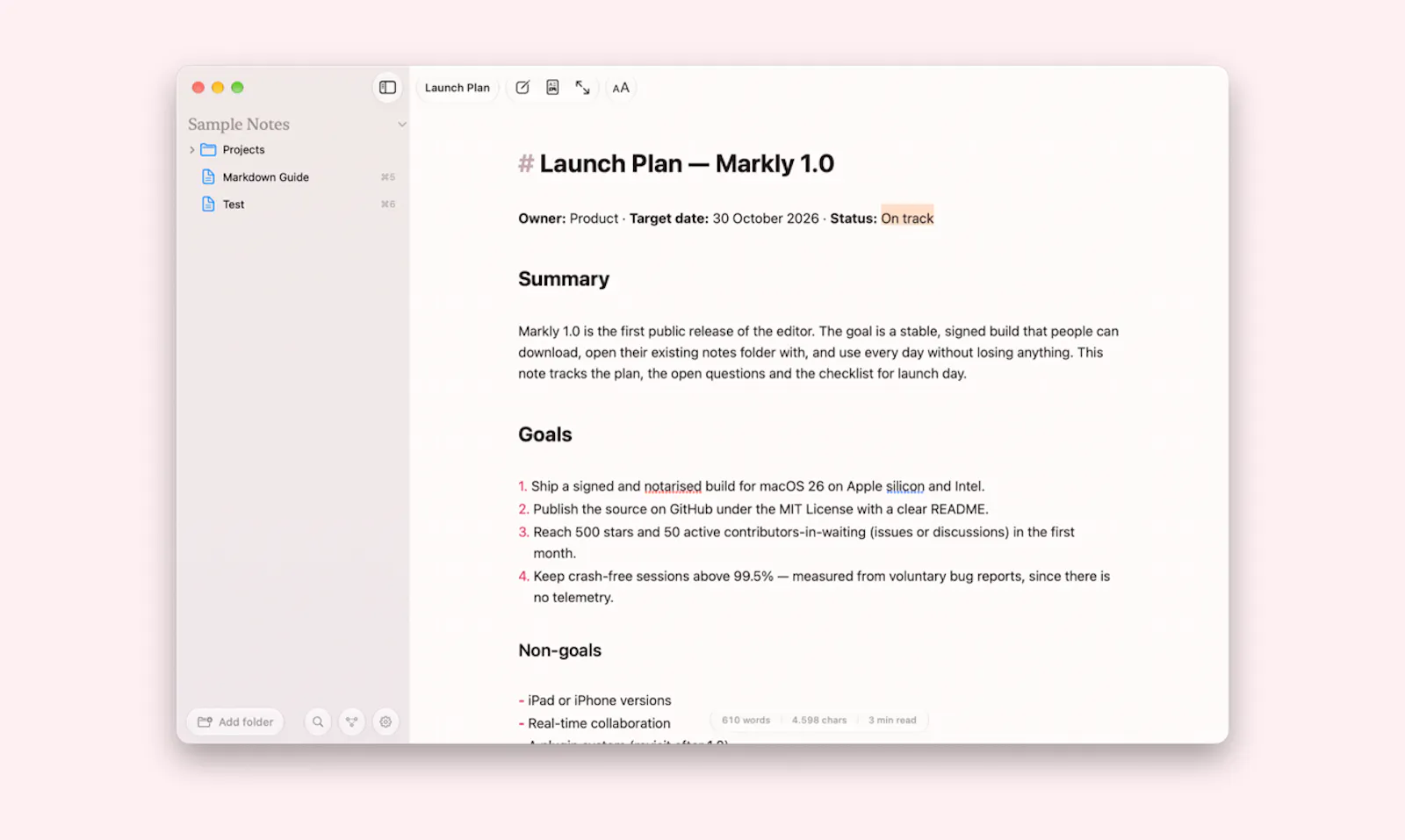The image size is (1405, 840).
Task: Click the Test note document icon
Action: point(208,204)
